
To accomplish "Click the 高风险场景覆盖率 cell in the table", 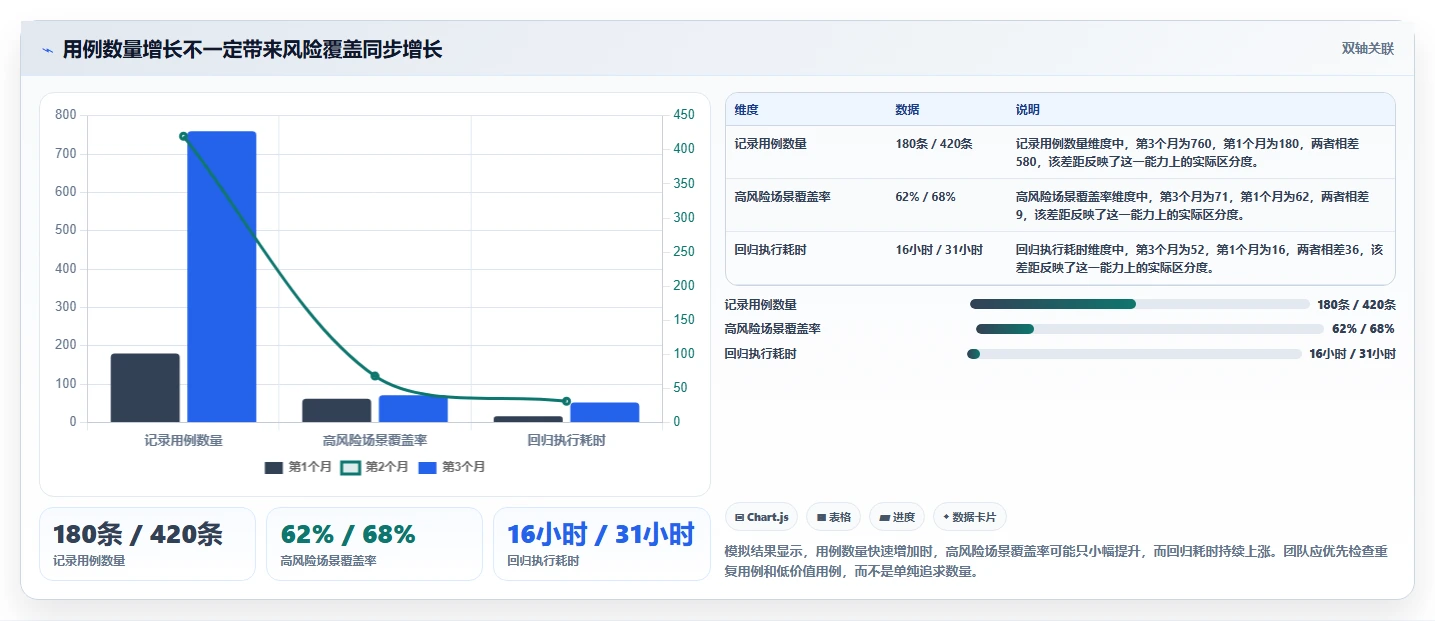I will click(782, 197).
